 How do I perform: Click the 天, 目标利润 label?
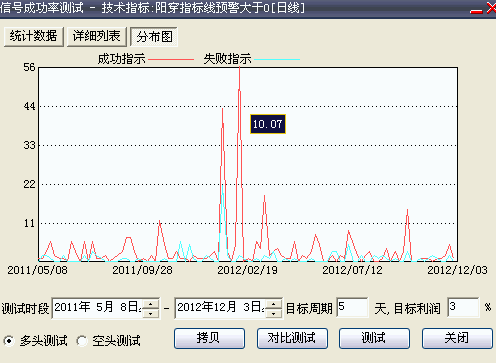[x=407, y=308]
